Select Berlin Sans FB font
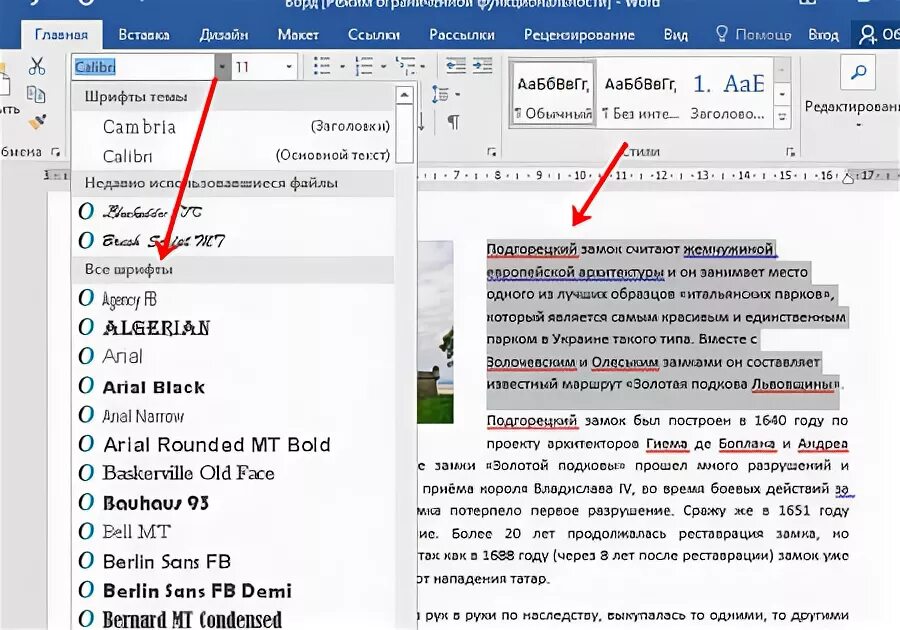The height and width of the screenshot is (630, 900). [x=234, y=561]
